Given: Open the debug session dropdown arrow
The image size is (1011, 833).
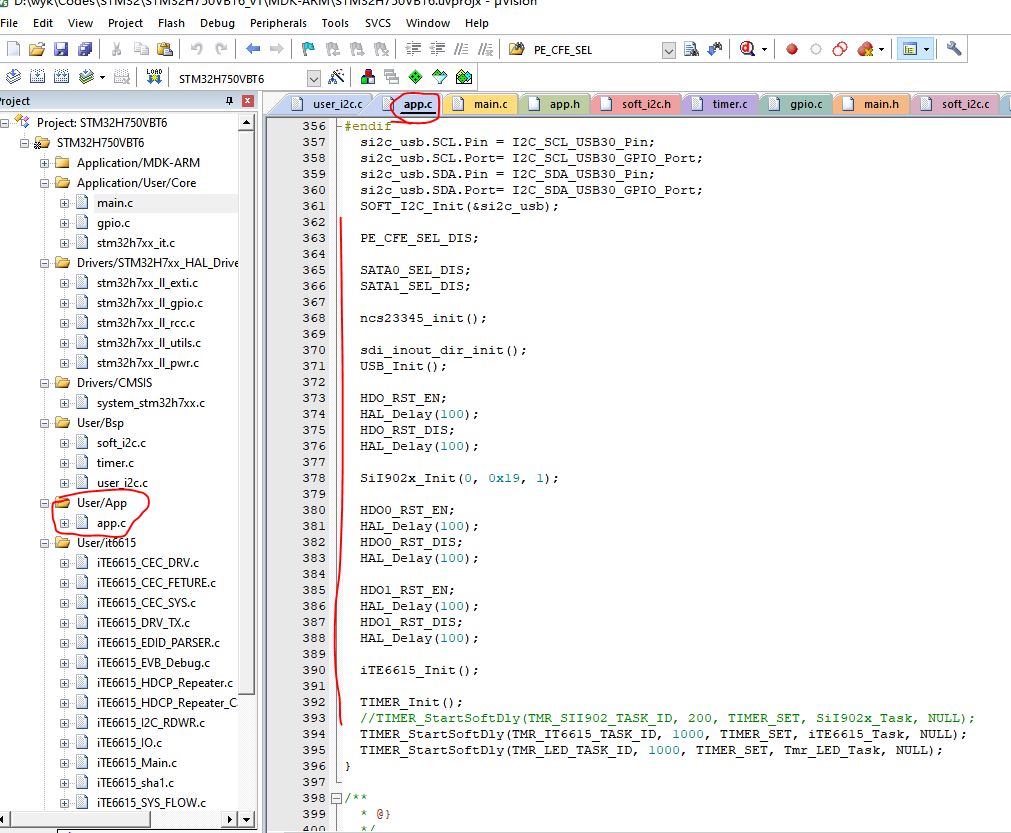Looking at the screenshot, I should (765, 50).
